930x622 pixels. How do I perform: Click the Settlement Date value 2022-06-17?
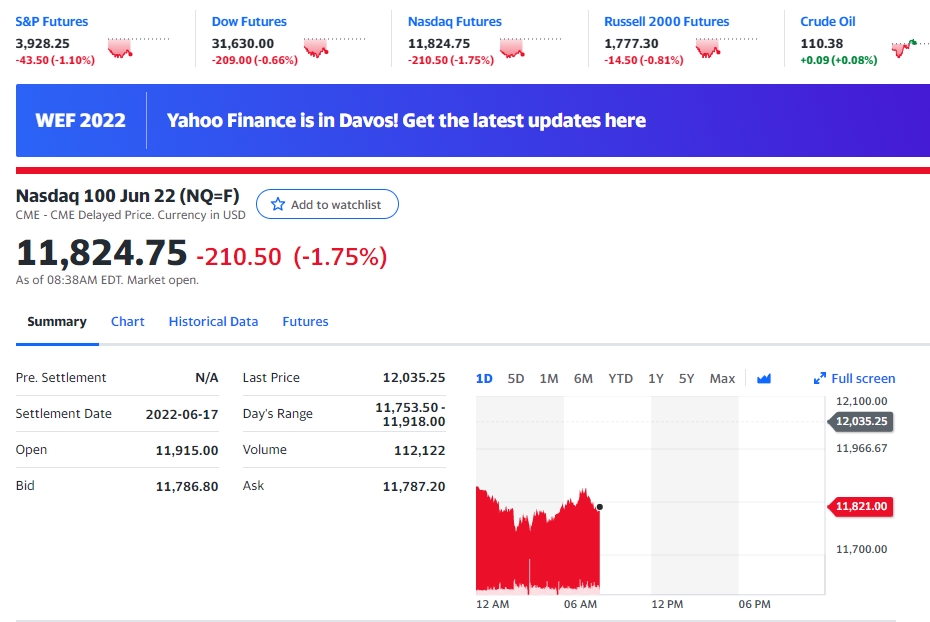coord(182,414)
